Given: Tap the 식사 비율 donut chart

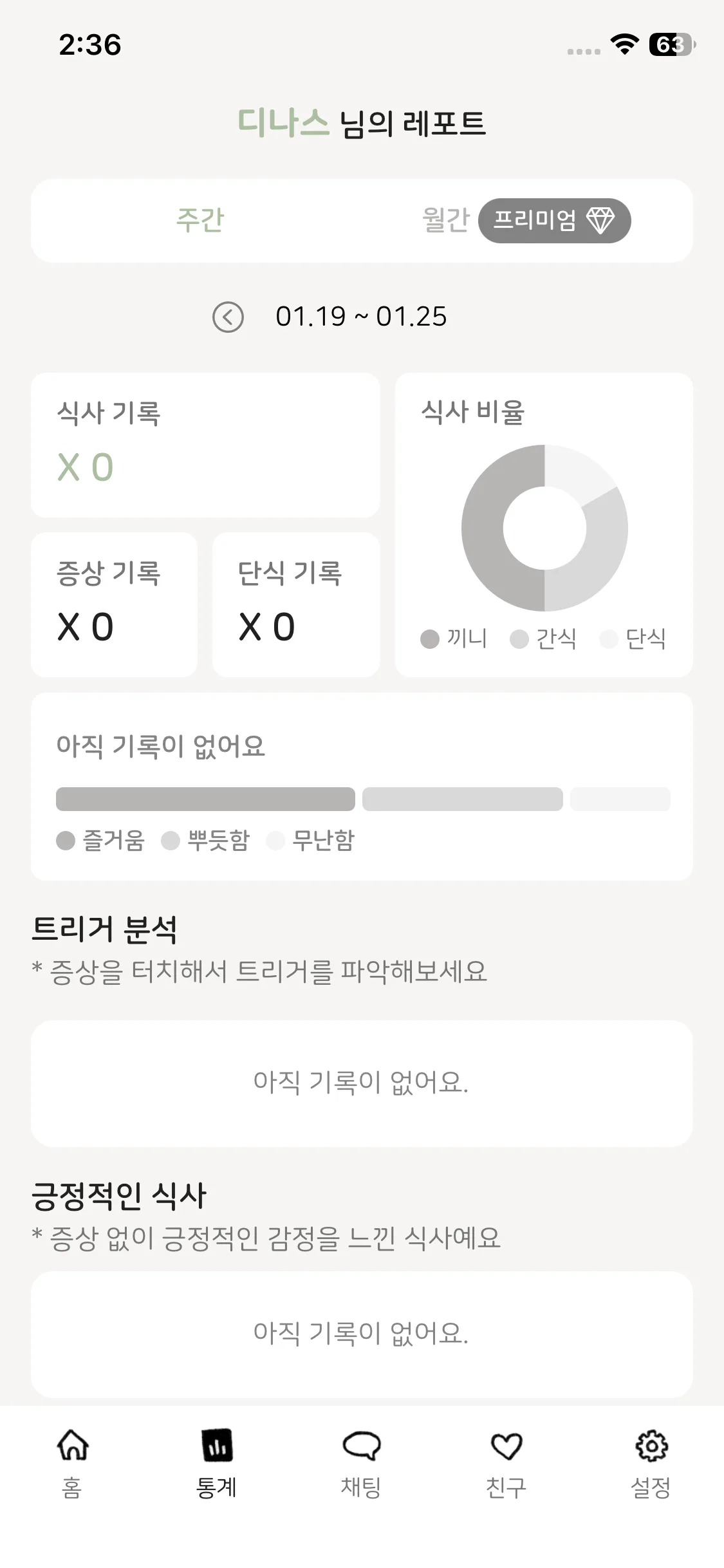Looking at the screenshot, I should (x=544, y=528).
